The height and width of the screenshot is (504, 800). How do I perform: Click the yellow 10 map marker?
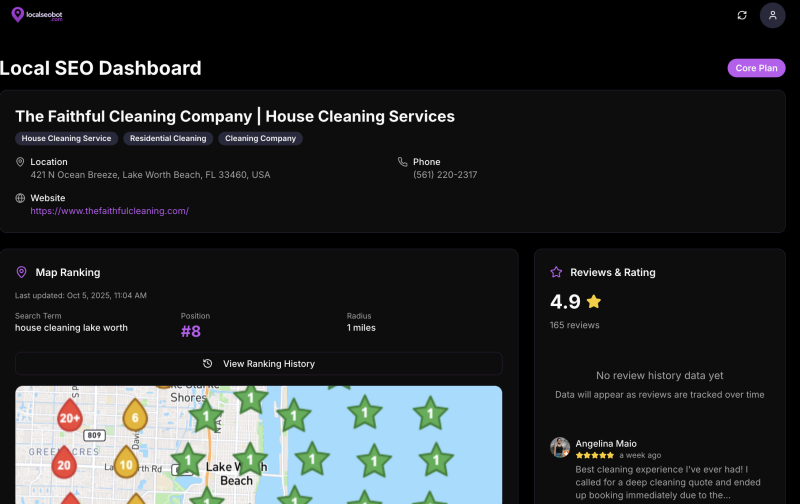click(125, 464)
